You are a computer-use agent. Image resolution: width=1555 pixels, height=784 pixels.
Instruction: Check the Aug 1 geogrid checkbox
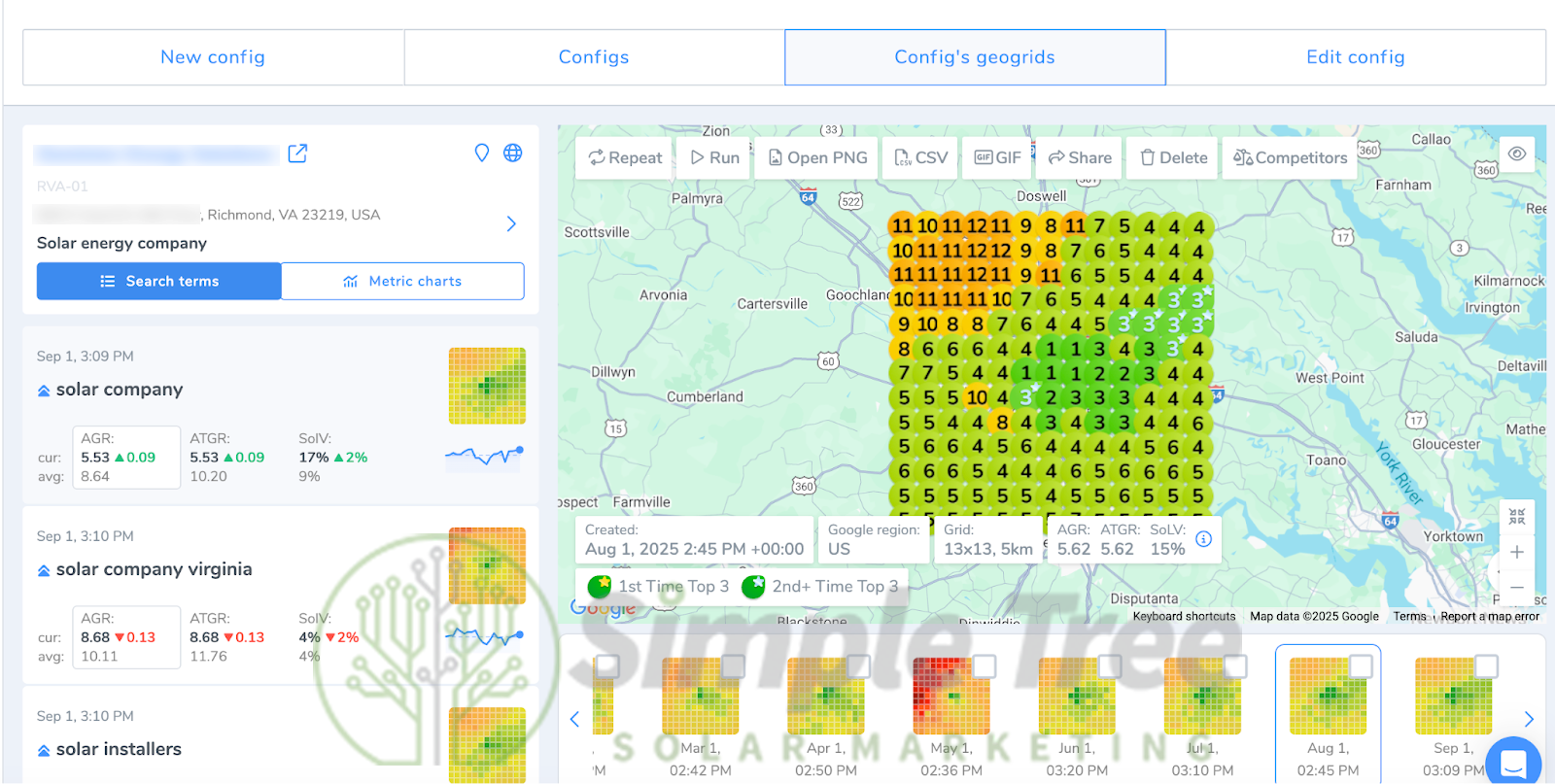(1362, 665)
